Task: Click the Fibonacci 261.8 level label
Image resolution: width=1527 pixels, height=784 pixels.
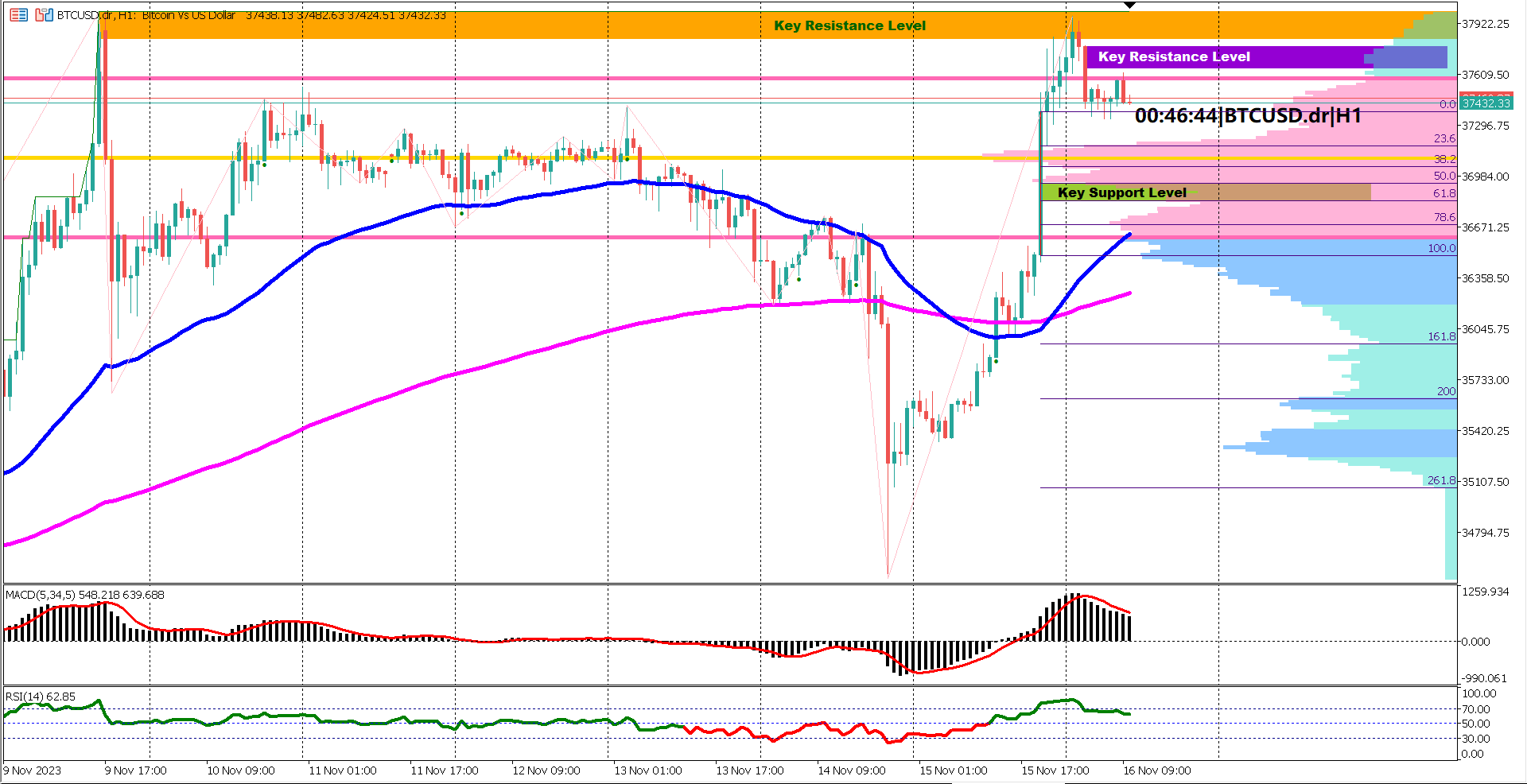Action: (1440, 480)
